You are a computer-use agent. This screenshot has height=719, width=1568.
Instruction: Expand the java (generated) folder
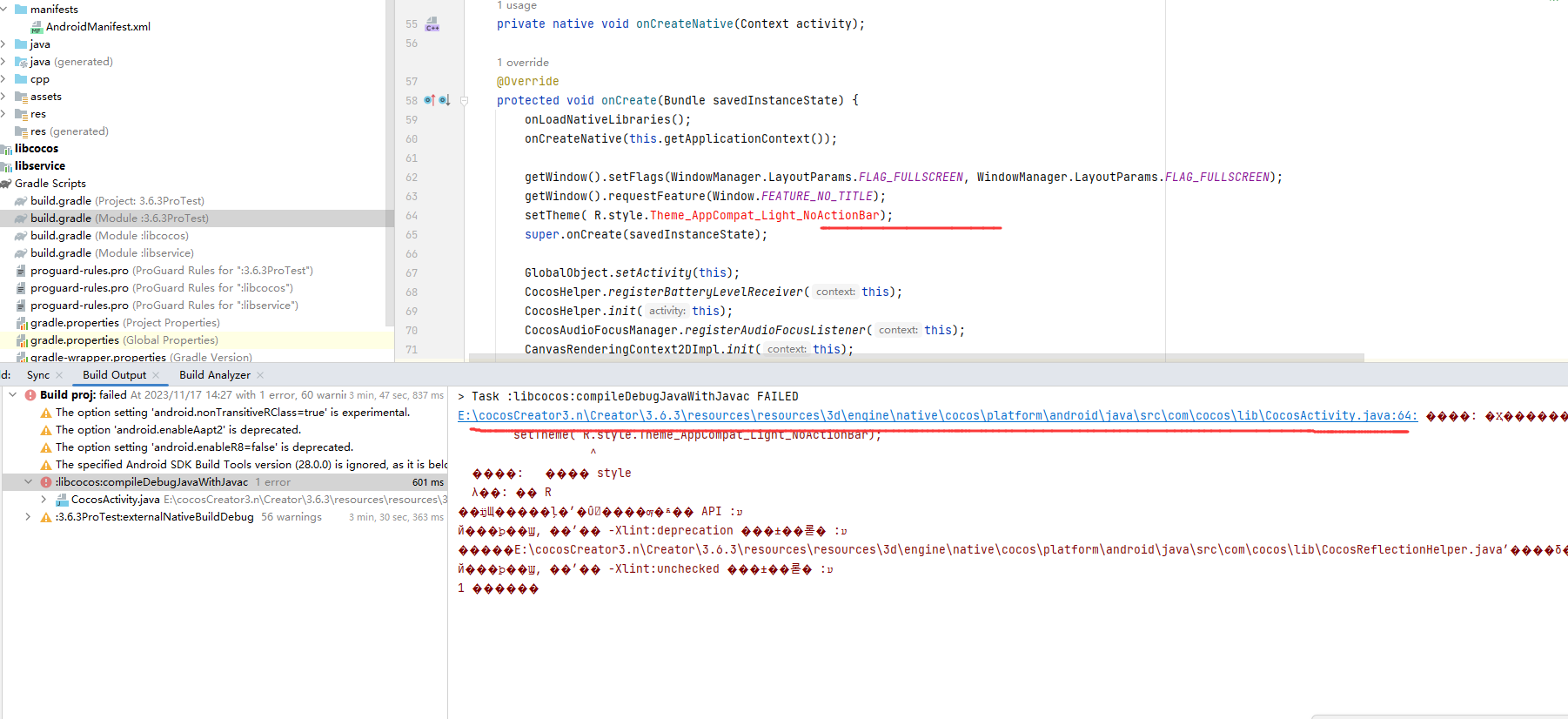[x=4, y=62]
